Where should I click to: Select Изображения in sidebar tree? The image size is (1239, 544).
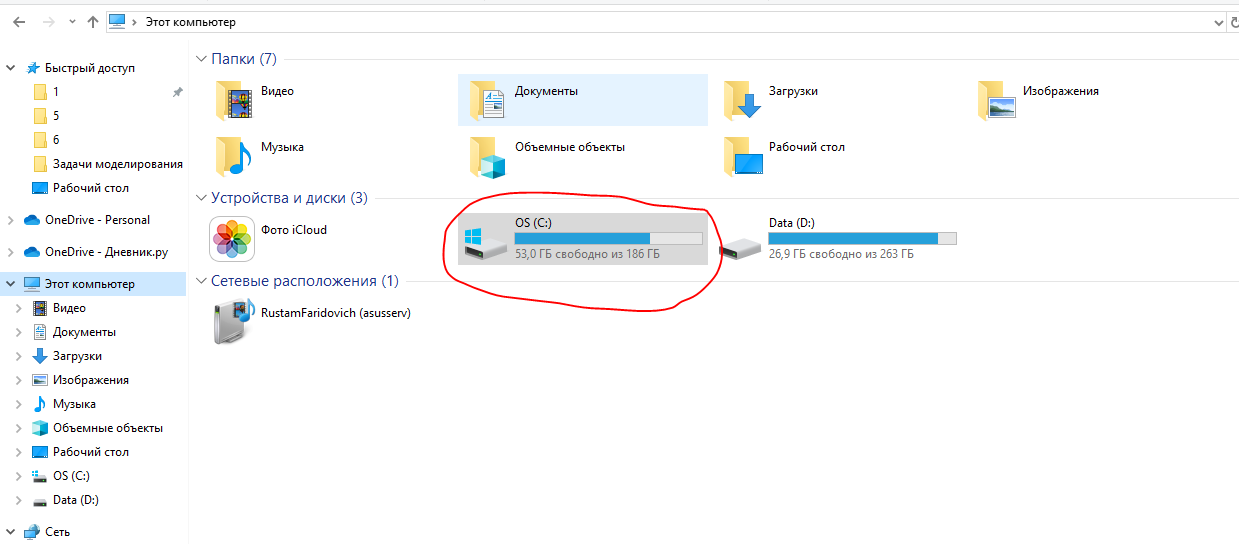[90, 380]
